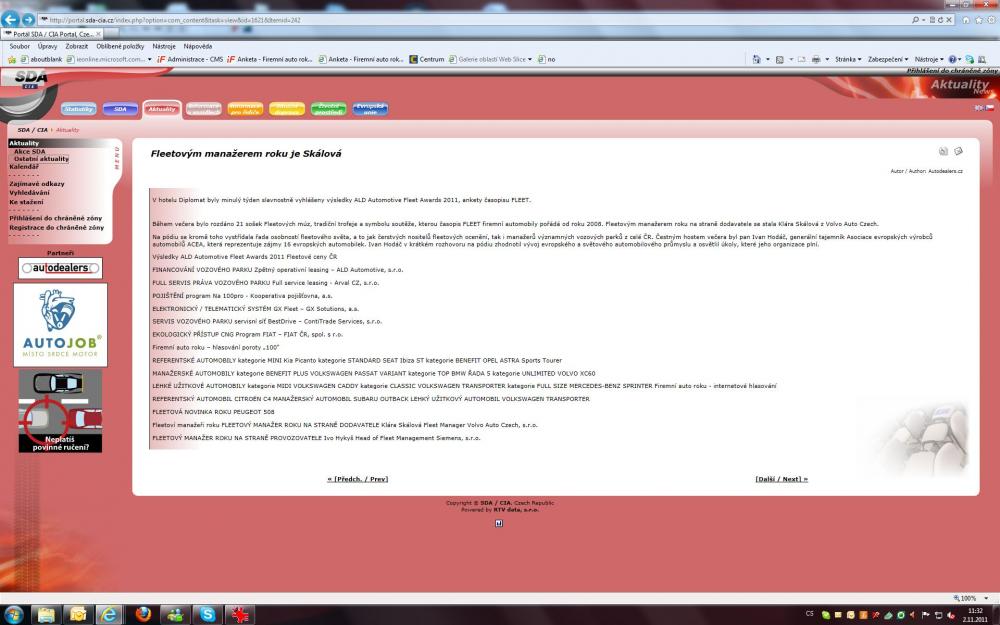The width and height of the screenshot is (1000, 625).
Task: Click the small icon below the copyright footer
Action: pyautogui.click(x=499, y=523)
